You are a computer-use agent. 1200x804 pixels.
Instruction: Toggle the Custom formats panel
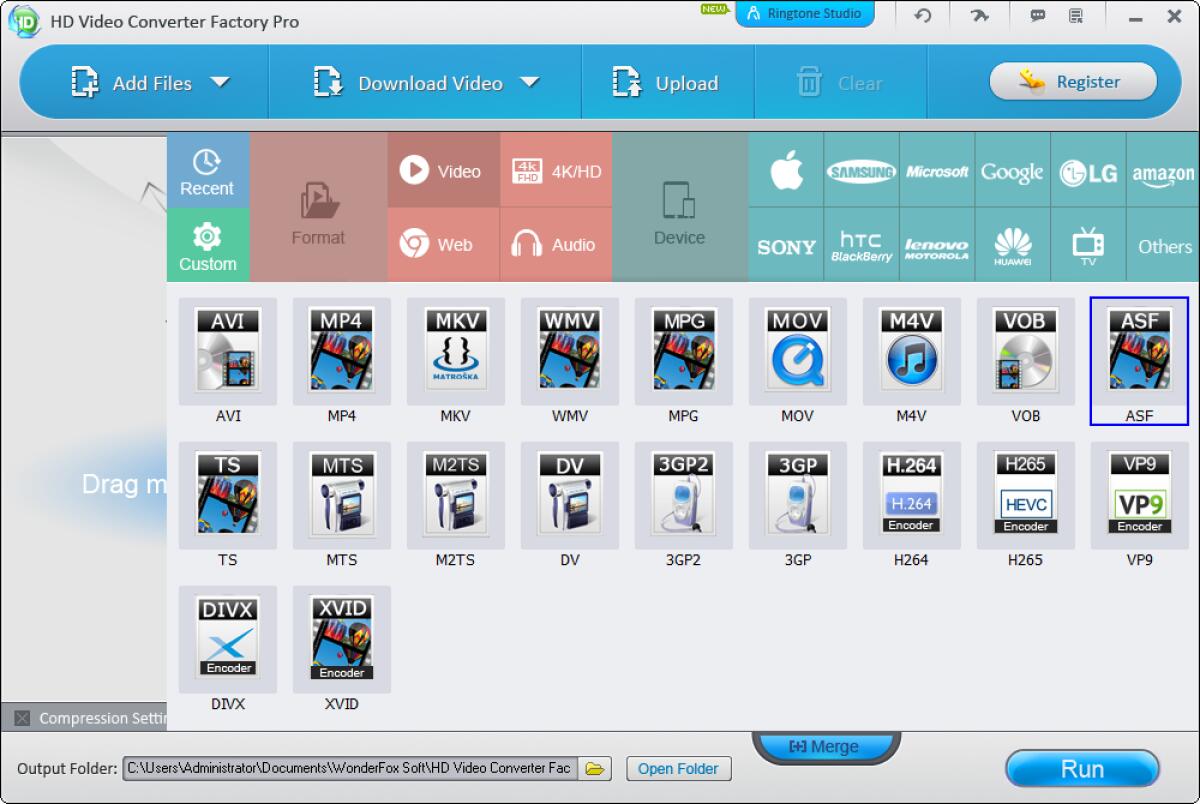[x=207, y=244]
